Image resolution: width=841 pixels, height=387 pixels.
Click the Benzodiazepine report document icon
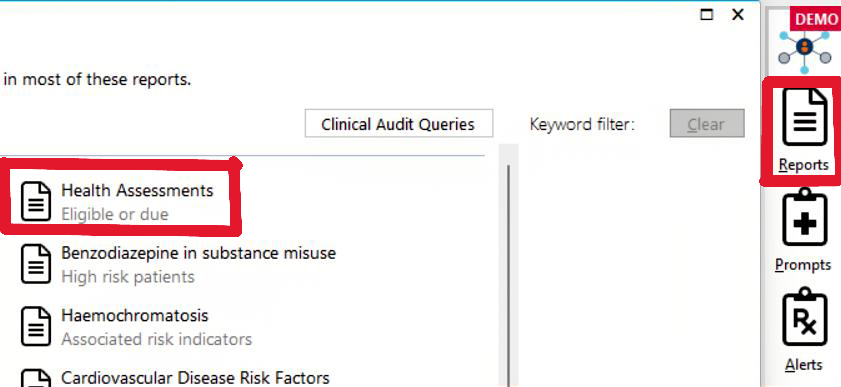coord(36,264)
